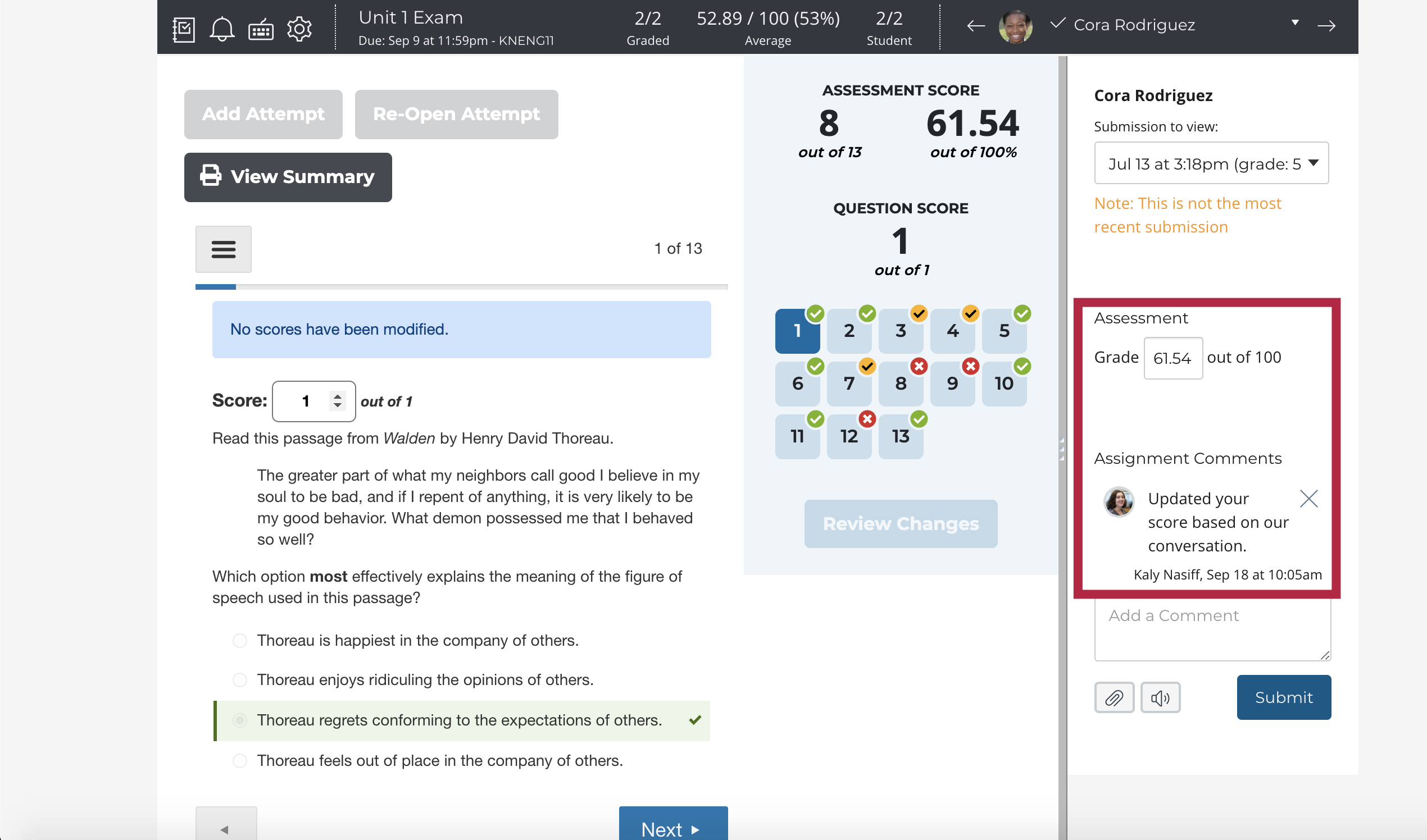Jump to question 12 tile

(848, 436)
